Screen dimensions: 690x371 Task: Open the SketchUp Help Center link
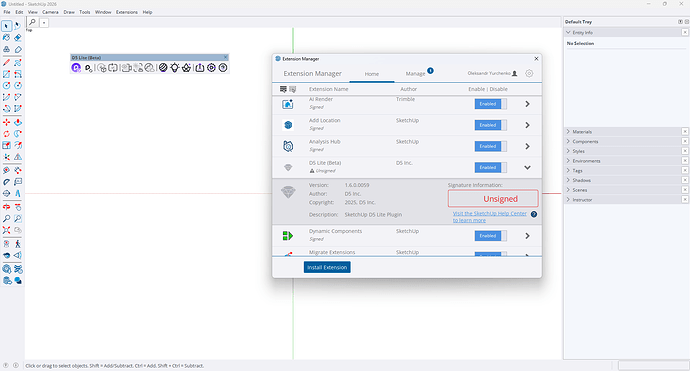[489, 217]
